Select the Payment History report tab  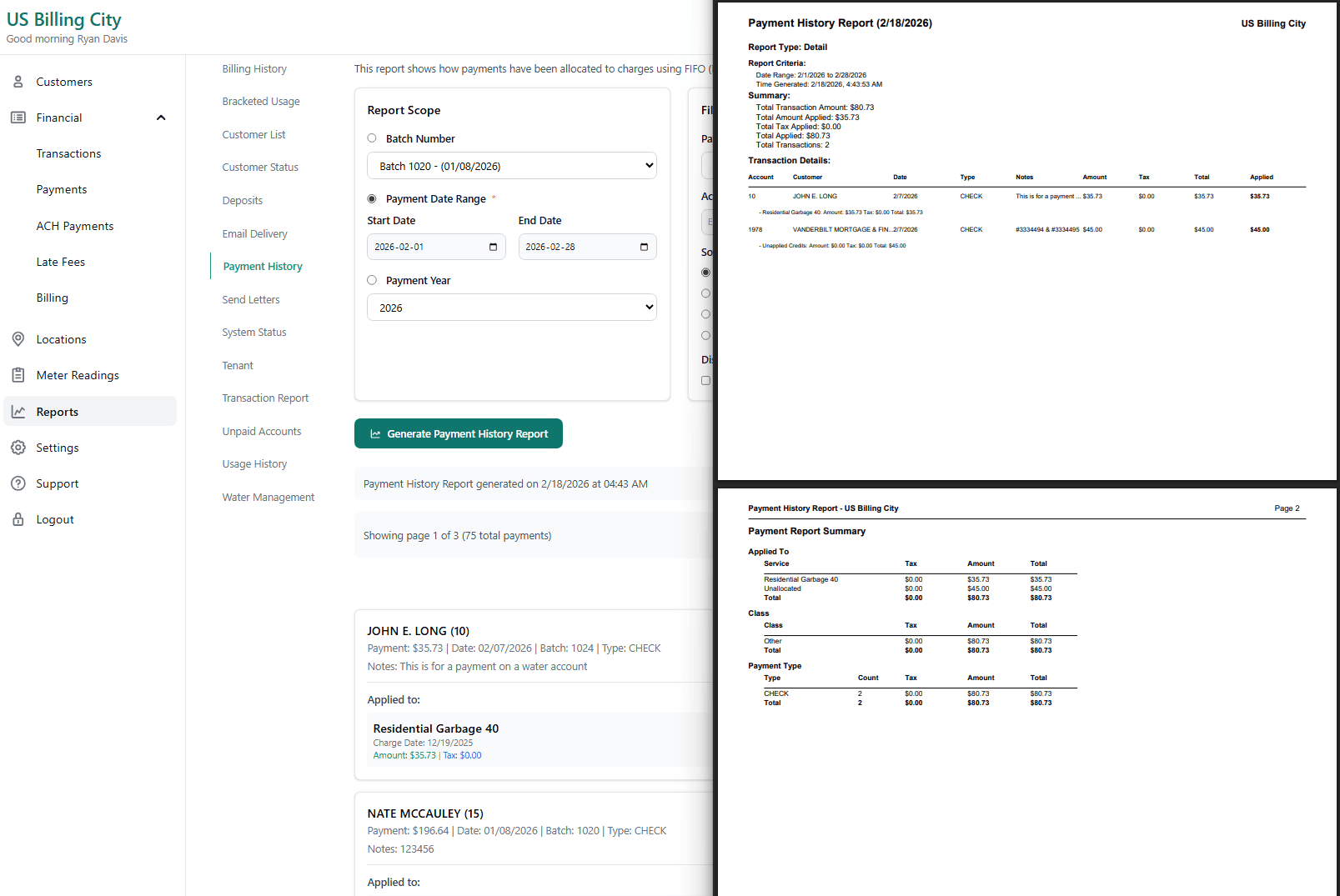[x=263, y=266]
